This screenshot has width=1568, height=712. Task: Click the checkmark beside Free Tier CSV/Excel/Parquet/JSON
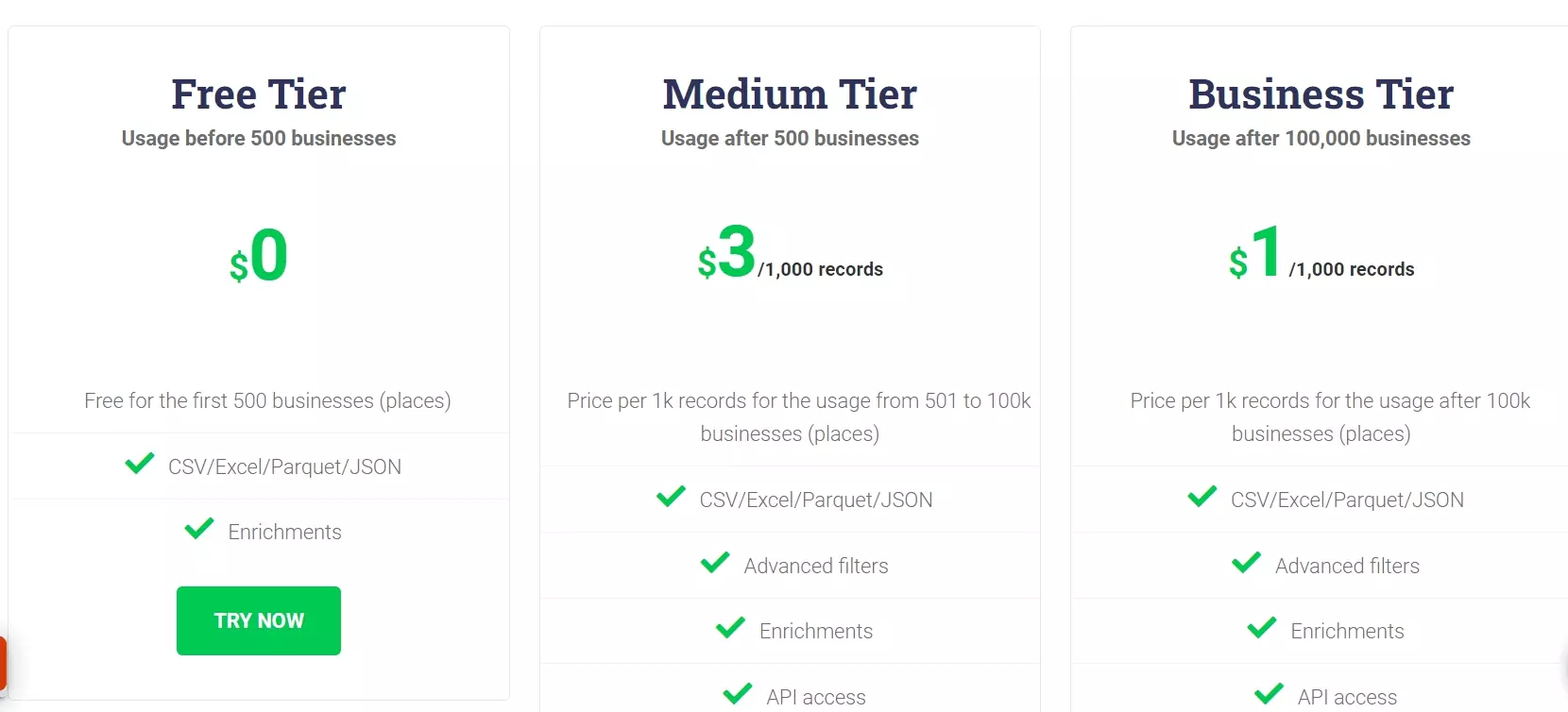140,464
